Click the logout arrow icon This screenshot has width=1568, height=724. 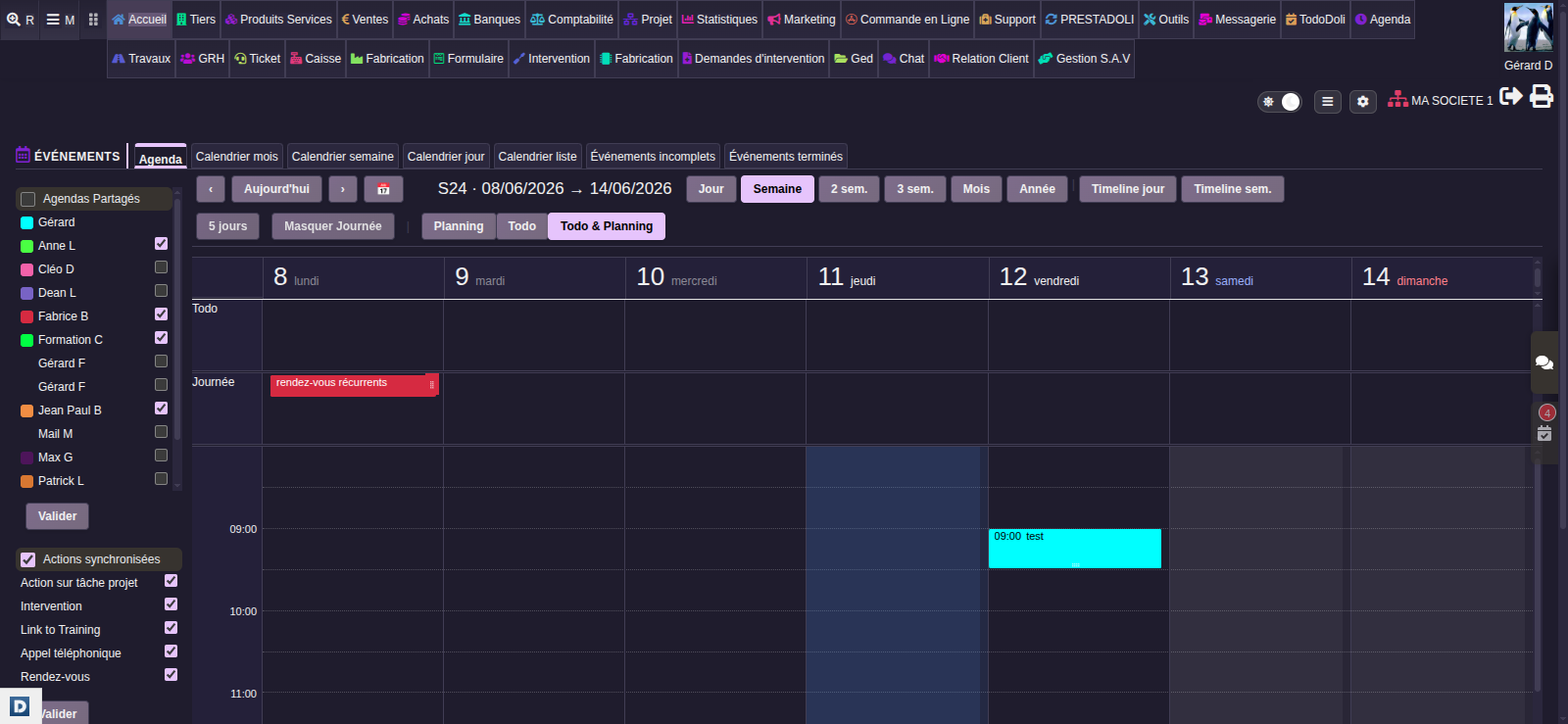[x=1511, y=96]
